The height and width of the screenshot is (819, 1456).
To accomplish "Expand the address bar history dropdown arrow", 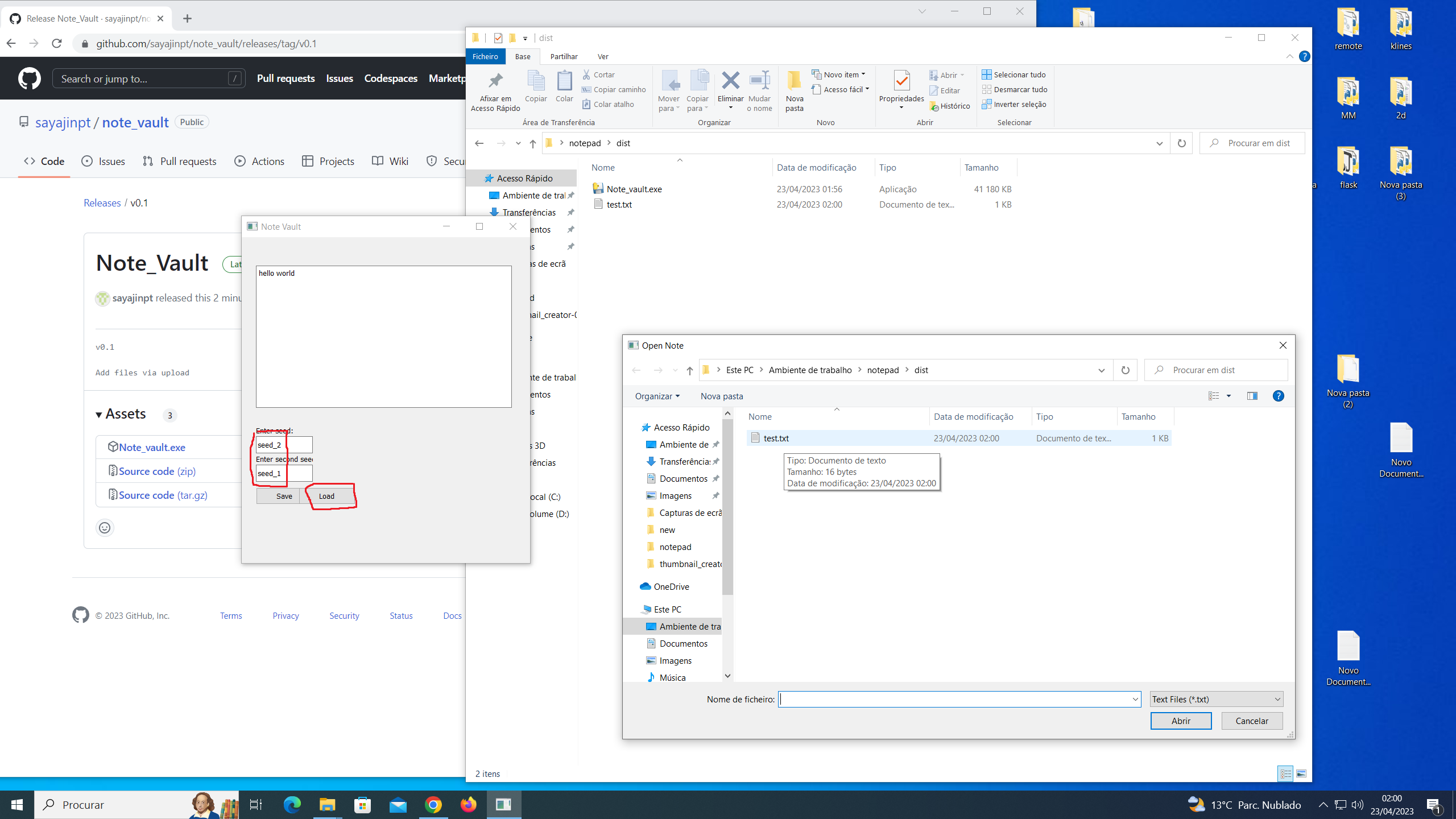I will pyautogui.click(x=1159, y=143).
